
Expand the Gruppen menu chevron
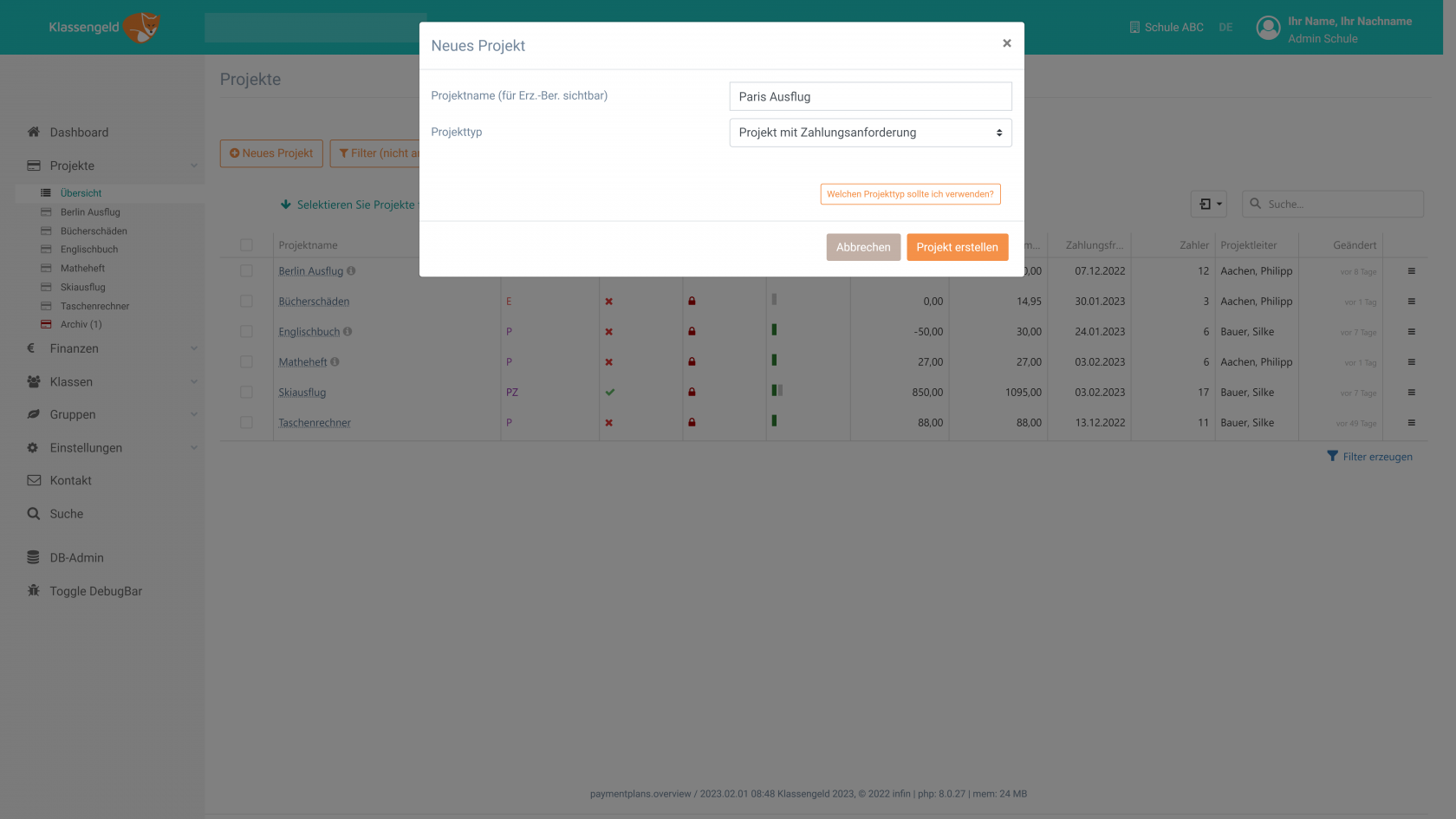(194, 414)
